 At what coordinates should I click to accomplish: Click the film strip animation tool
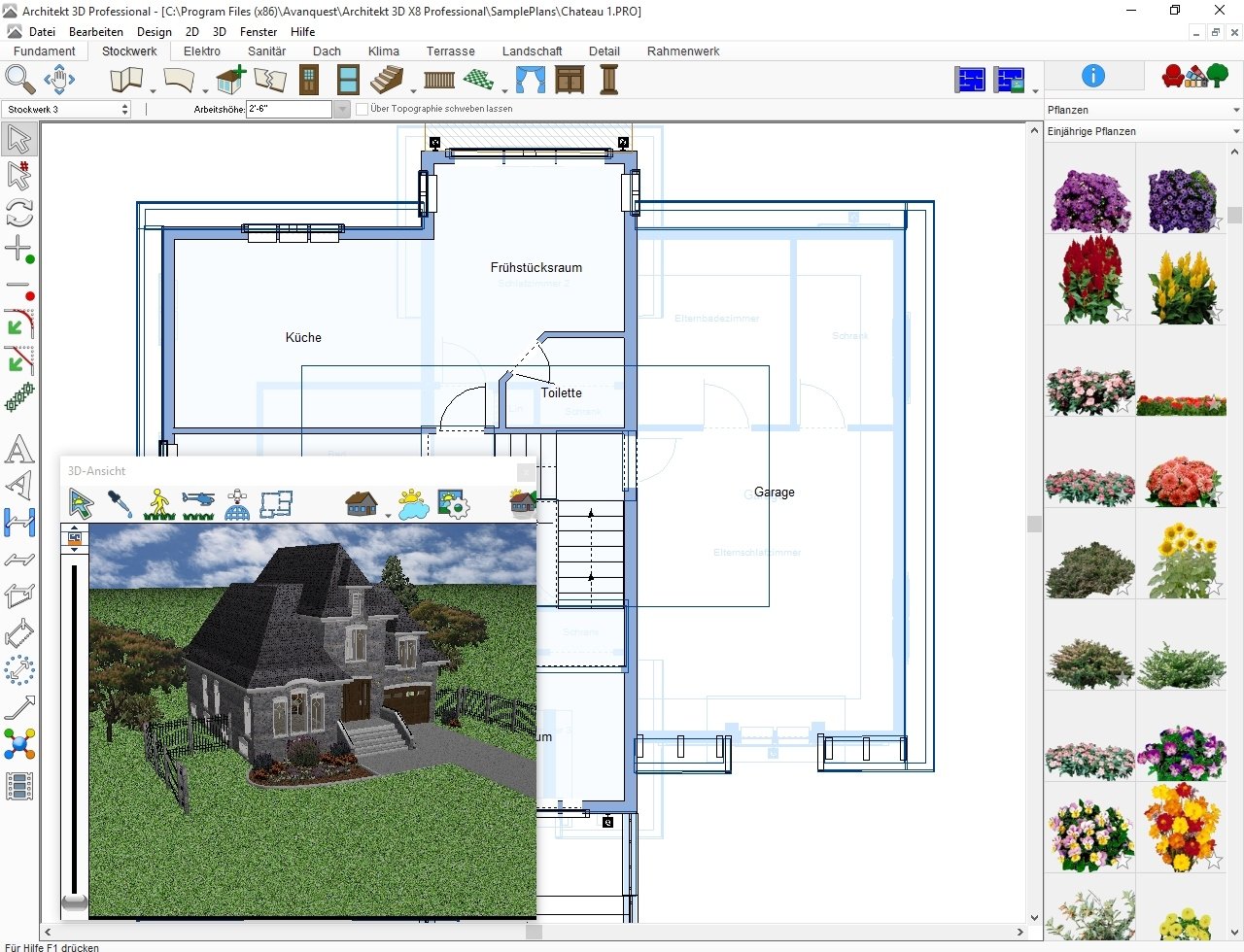pyautogui.click(x=19, y=786)
